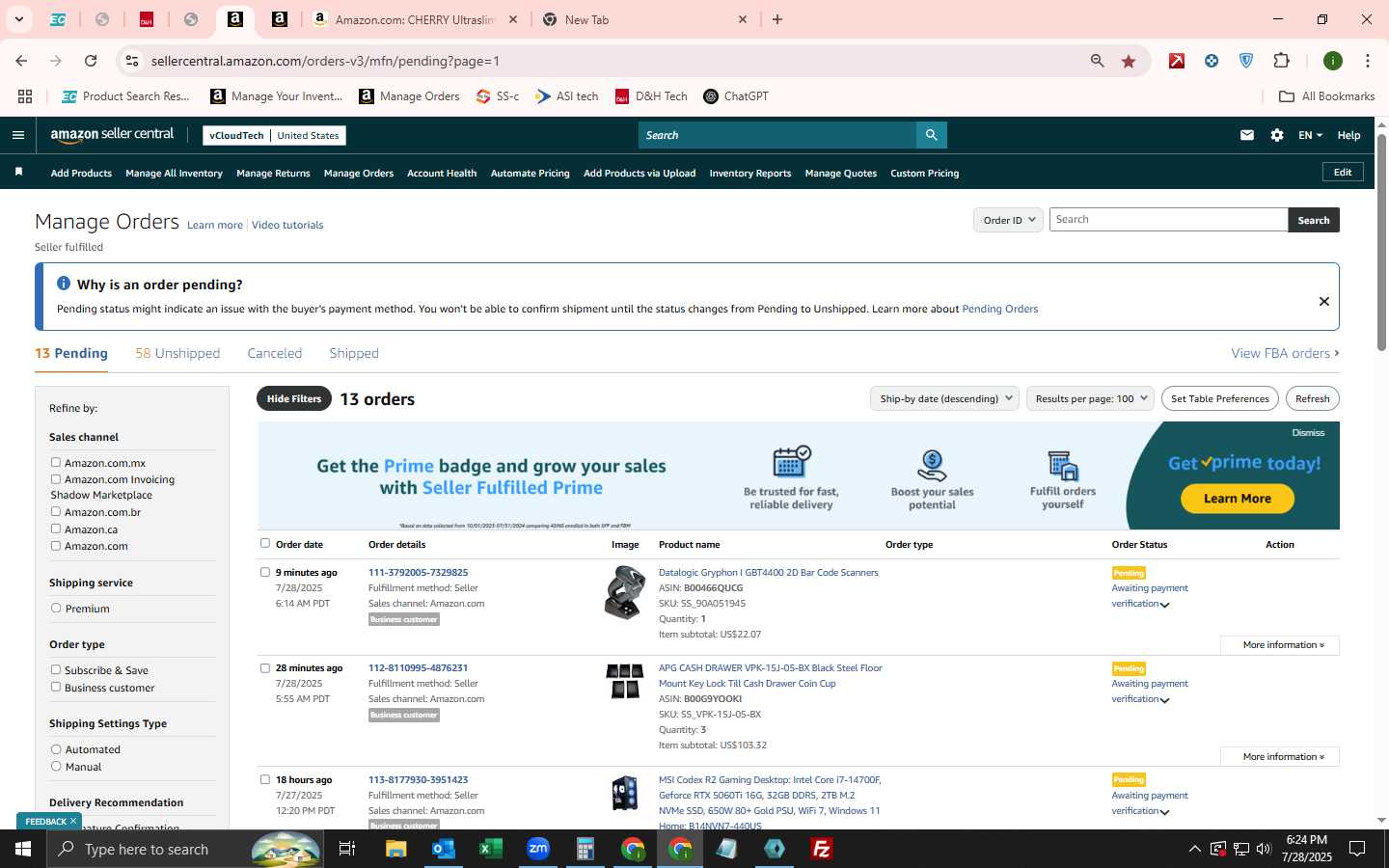Open FileZilla from the taskbar
The image size is (1389, 868).
822,849
